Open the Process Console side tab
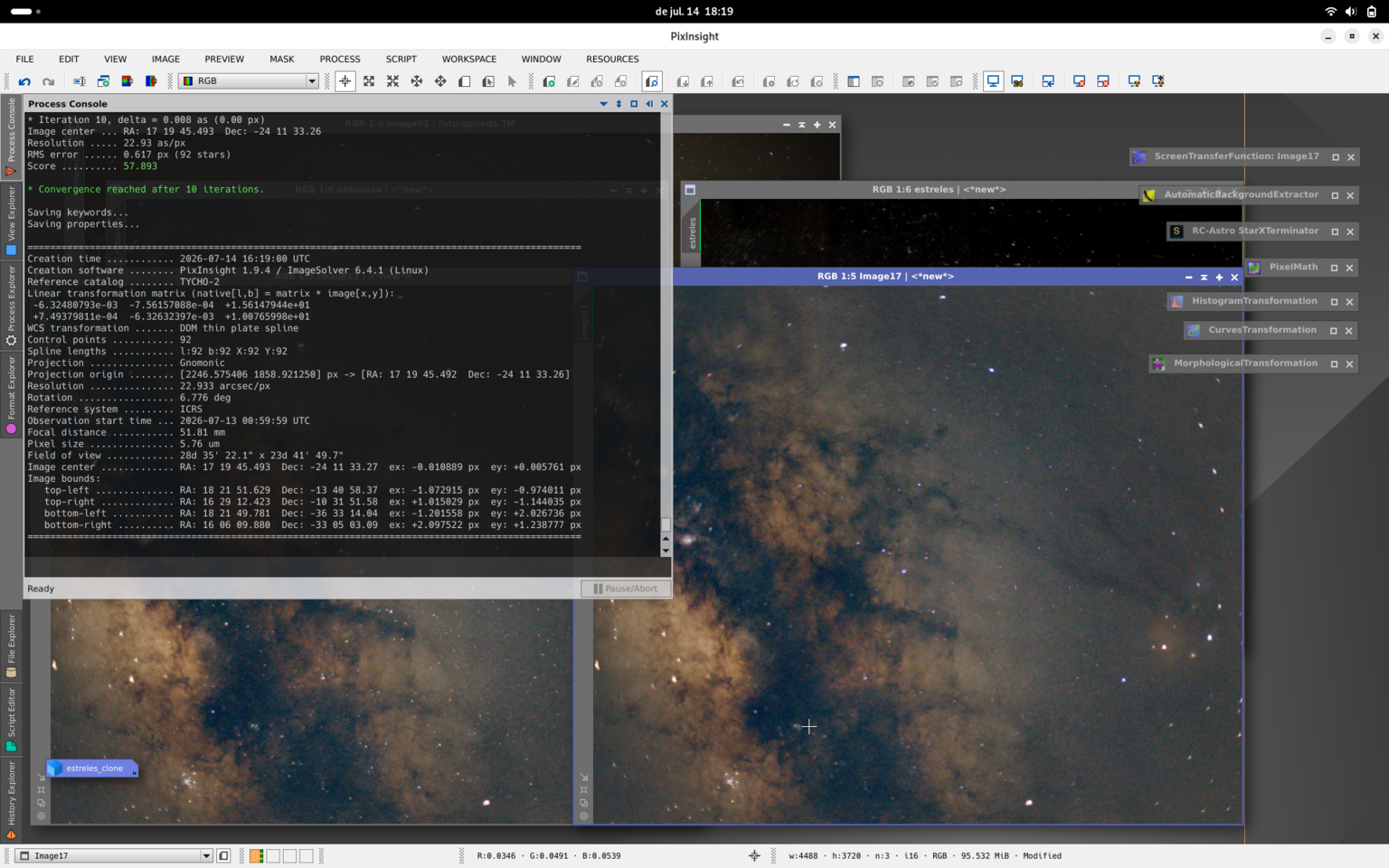The width and height of the screenshot is (1389, 868). click(x=11, y=137)
